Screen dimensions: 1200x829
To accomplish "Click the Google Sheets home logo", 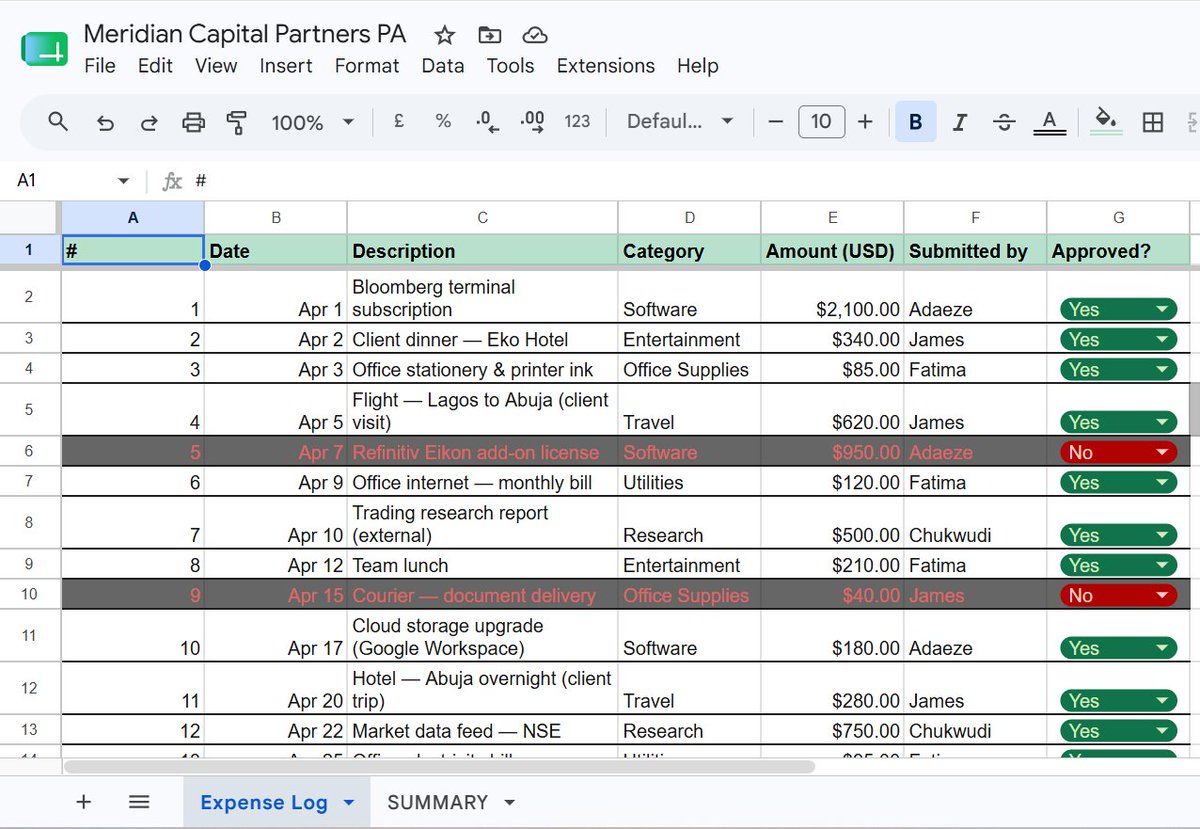I will [44, 49].
